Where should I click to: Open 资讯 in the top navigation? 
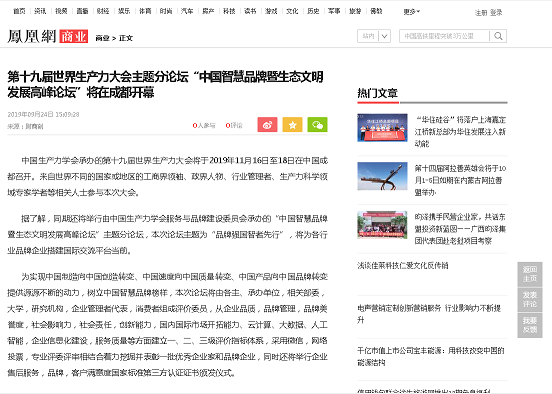[x=40, y=11]
